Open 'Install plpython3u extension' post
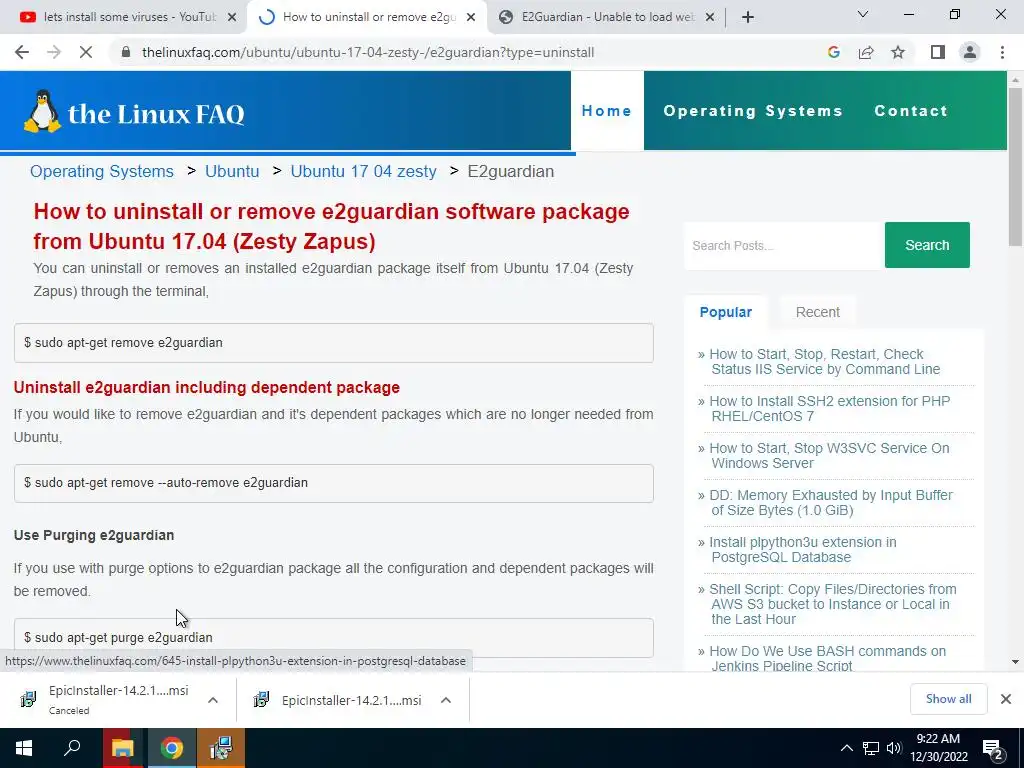Viewport: 1024px width, 768px height. [x=803, y=550]
